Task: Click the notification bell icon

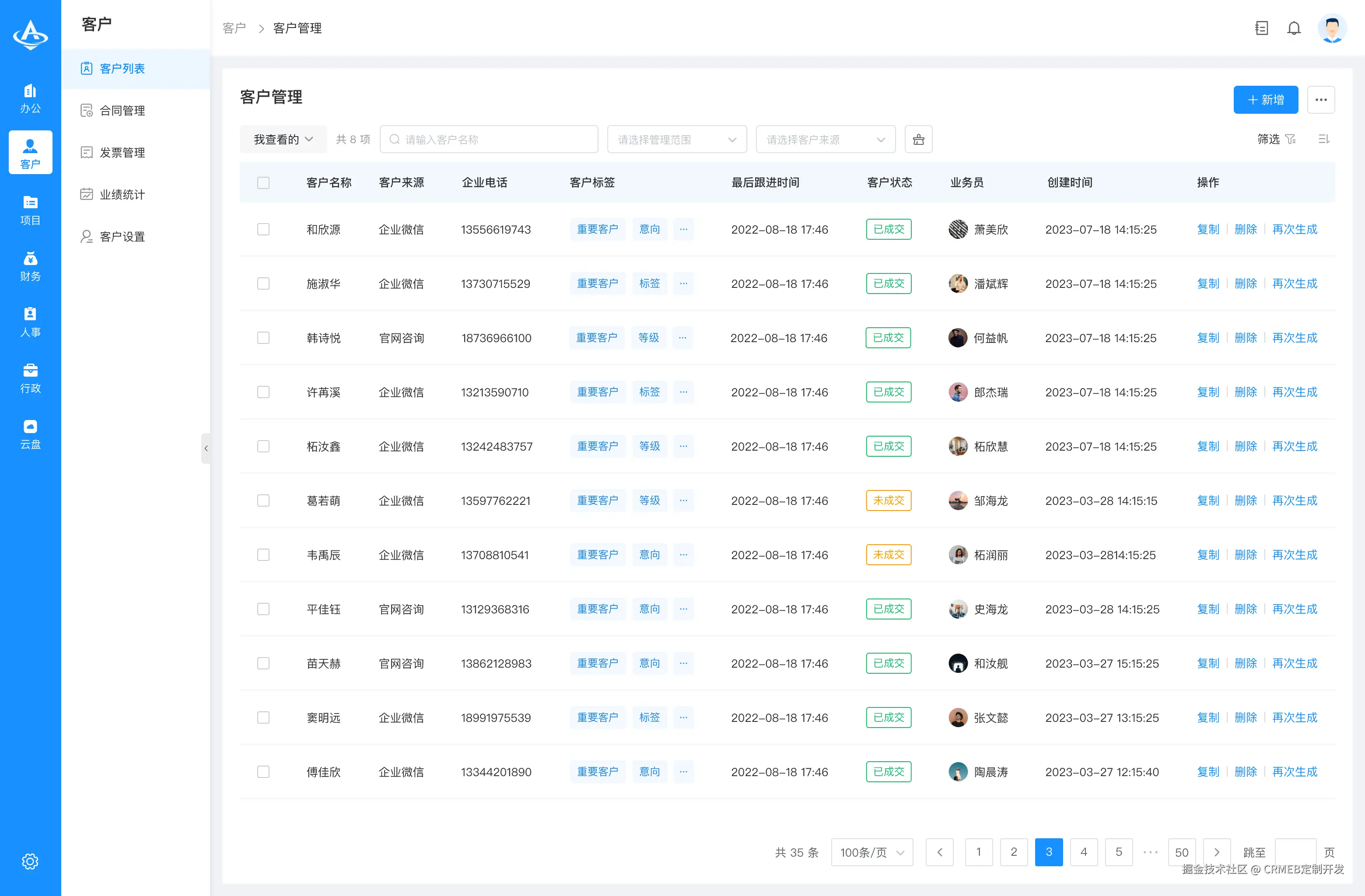Action: 1294,28
